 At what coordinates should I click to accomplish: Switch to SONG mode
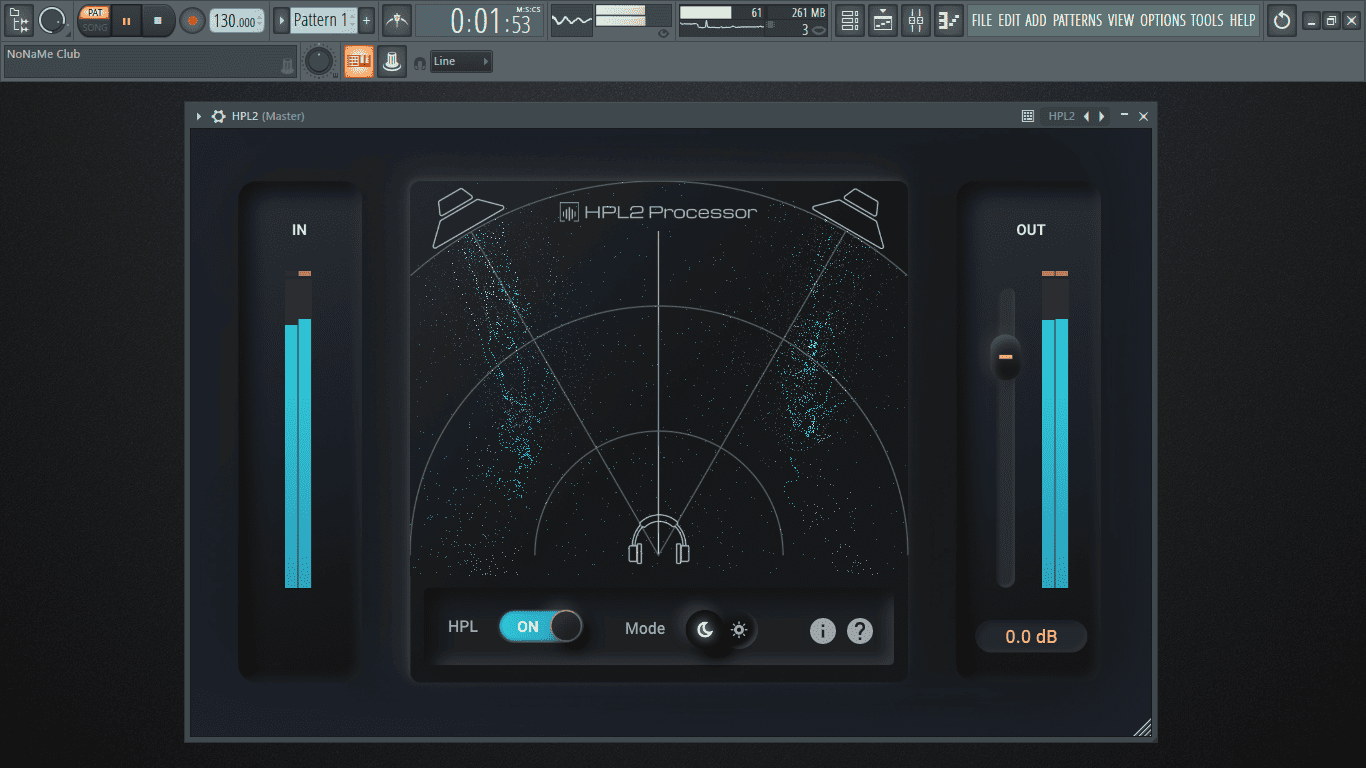click(95, 27)
